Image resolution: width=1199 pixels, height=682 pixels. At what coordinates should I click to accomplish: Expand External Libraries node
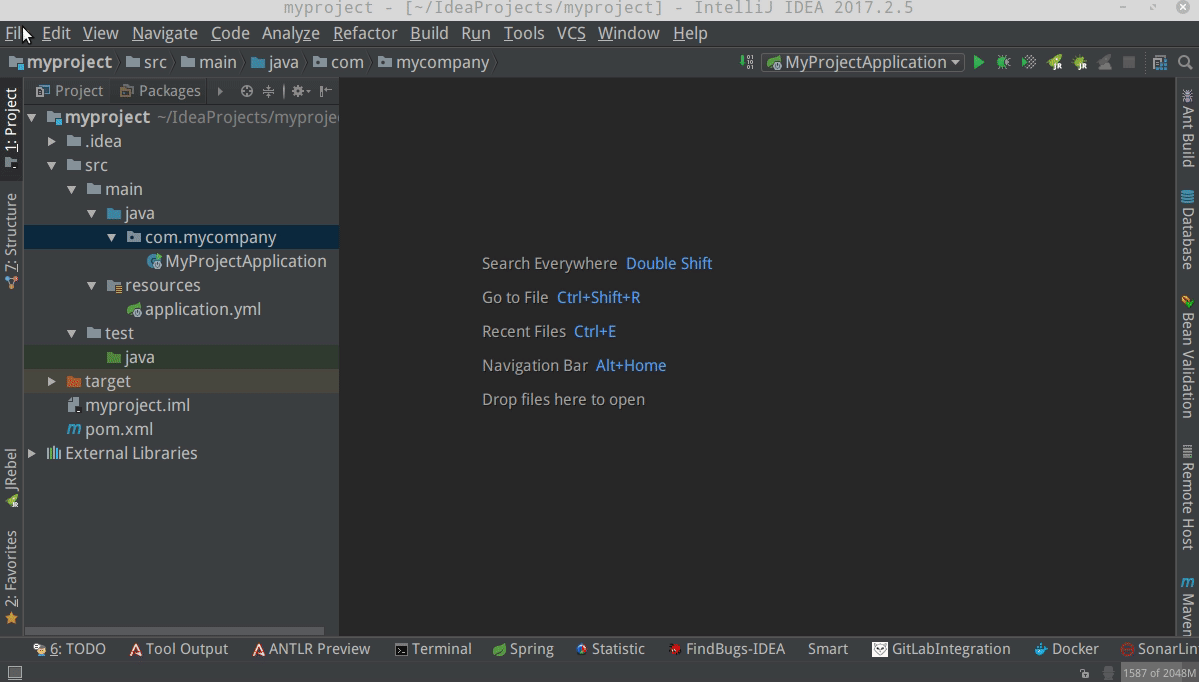tap(32, 453)
